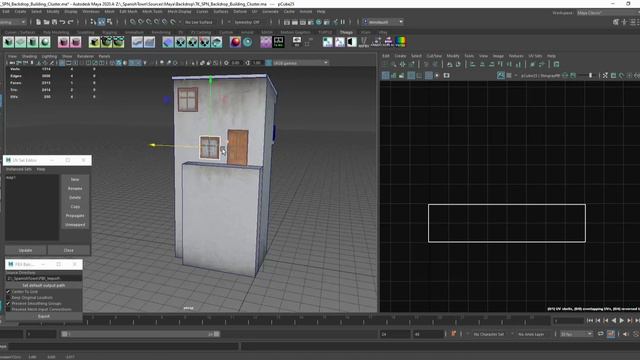Click the Export button in the FBX window

(44, 316)
